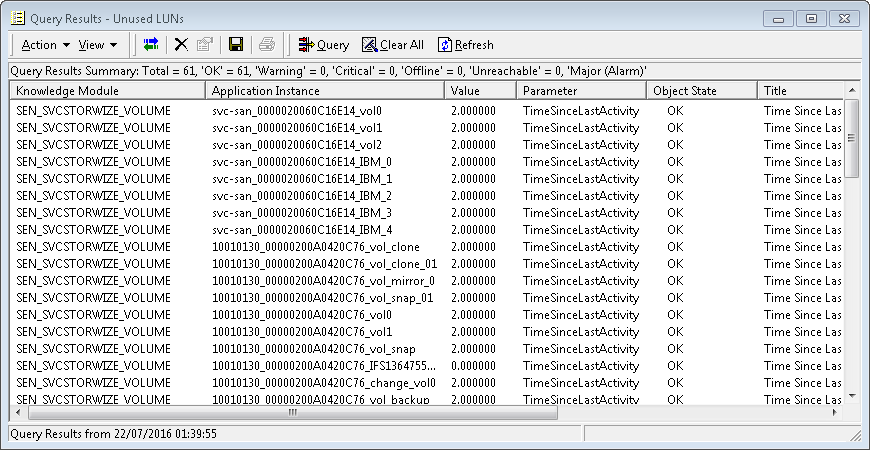The image size is (870, 450).
Task: Select row 10010130_00000200A0420C76_vol1
Action: pos(427,332)
